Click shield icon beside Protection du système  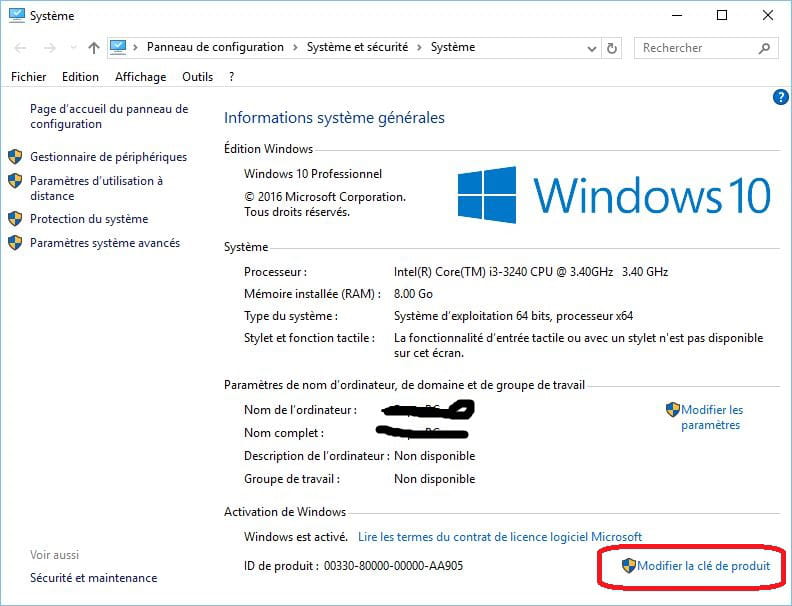click(15, 219)
